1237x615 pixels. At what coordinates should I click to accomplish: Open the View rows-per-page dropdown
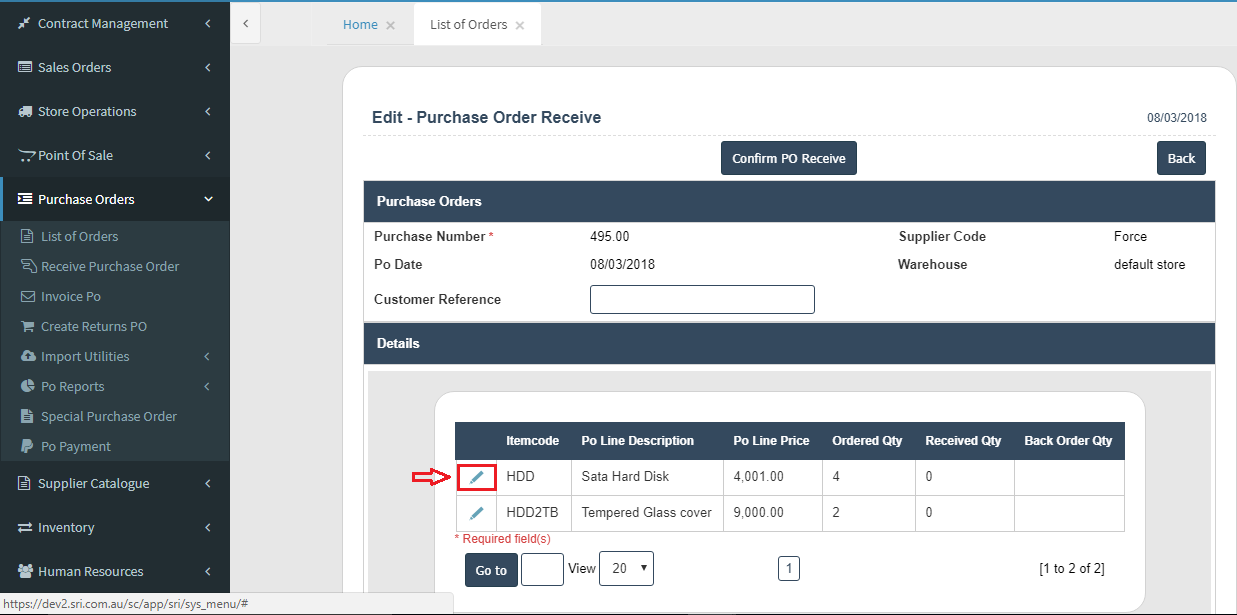tap(626, 569)
